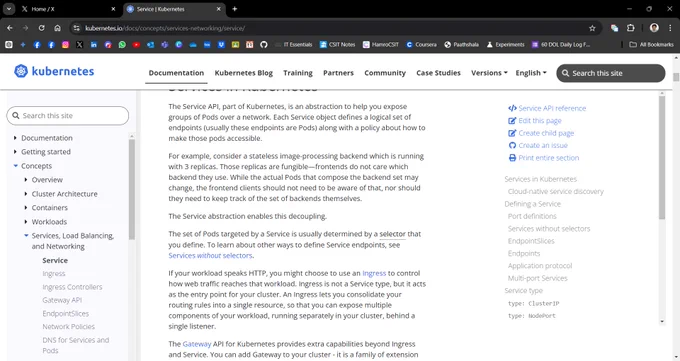Open the Google Classroom bookmark icon

[x=235, y=45]
